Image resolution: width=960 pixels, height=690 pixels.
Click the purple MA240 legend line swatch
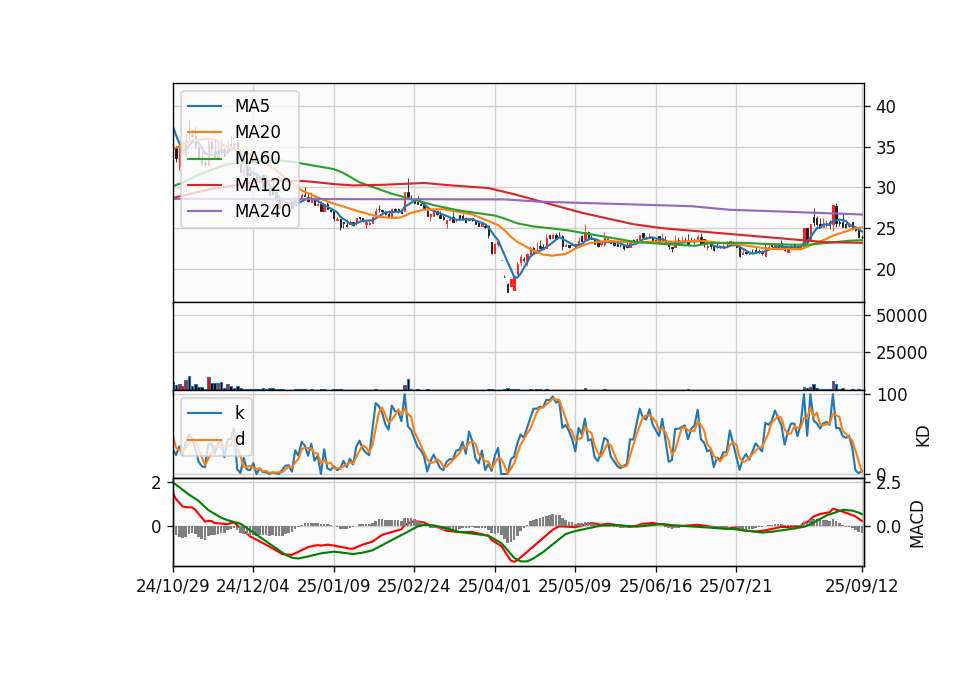point(204,211)
